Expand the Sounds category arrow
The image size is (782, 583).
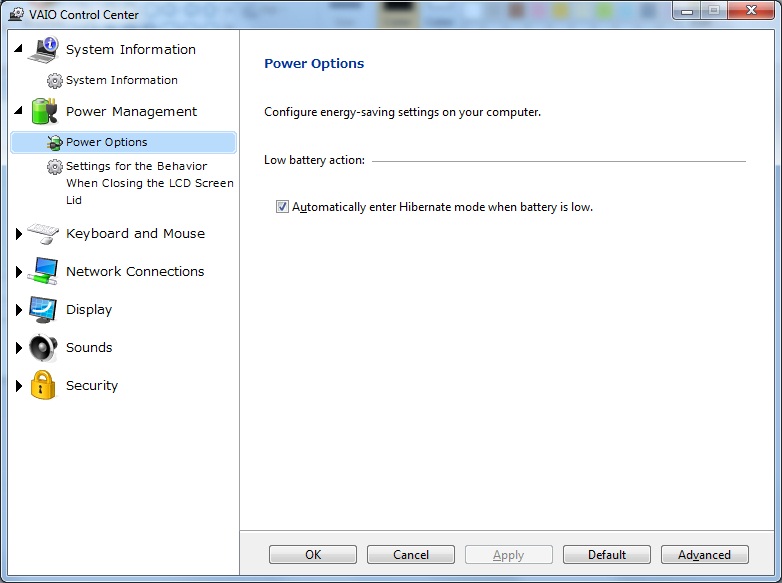[x=19, y=348]
